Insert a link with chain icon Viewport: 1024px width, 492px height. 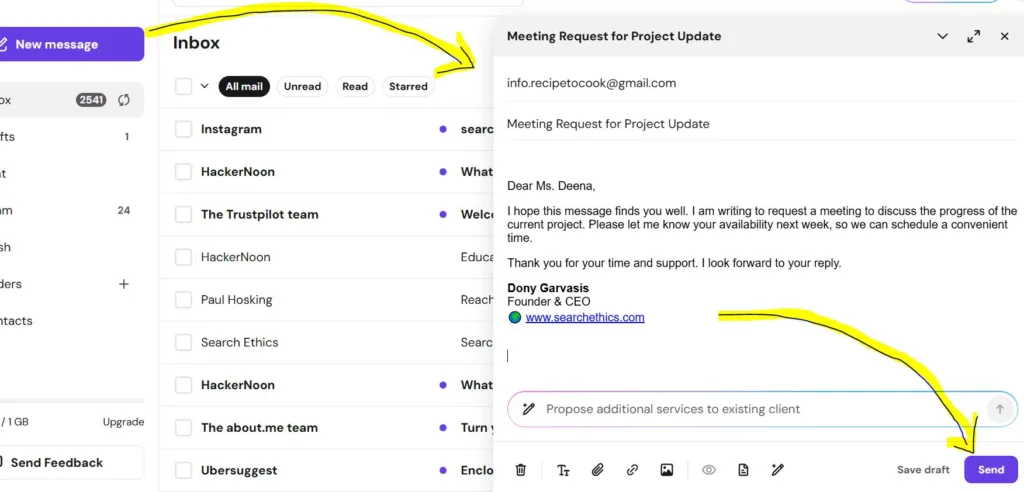[x=632, y=470]
